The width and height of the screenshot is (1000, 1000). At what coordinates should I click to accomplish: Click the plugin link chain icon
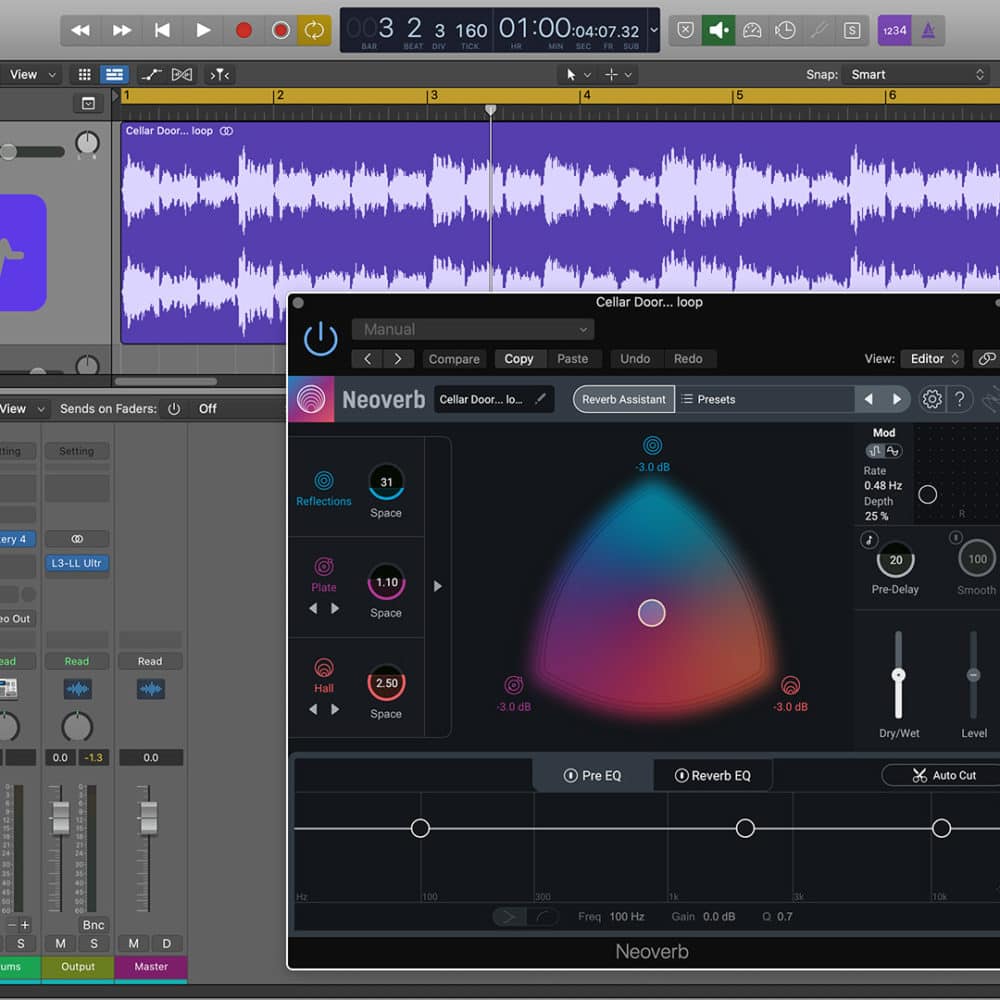[986, 358]
